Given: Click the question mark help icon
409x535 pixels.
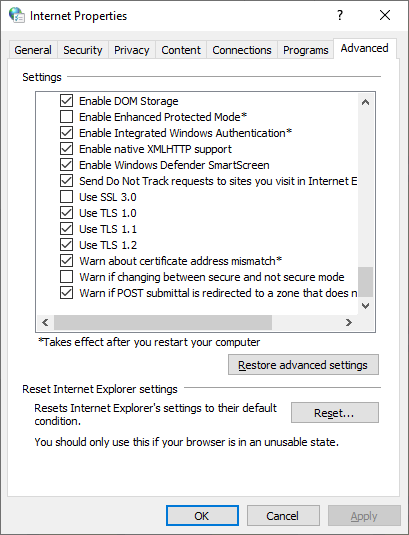Looking at the screenshot, I should pos(339,15).
